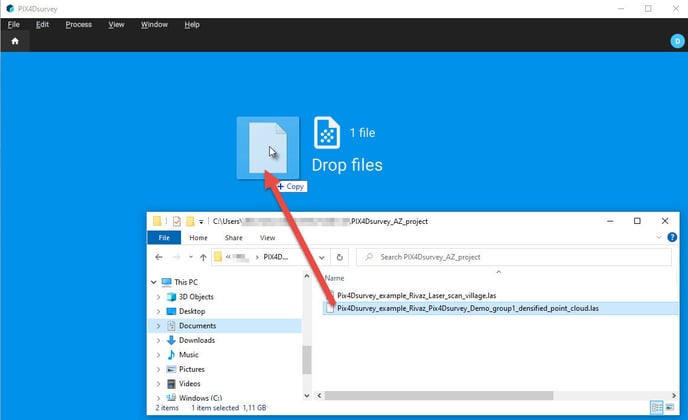
Task: Click the PIX4Dsurvey home icon
Action: [15, 41]
